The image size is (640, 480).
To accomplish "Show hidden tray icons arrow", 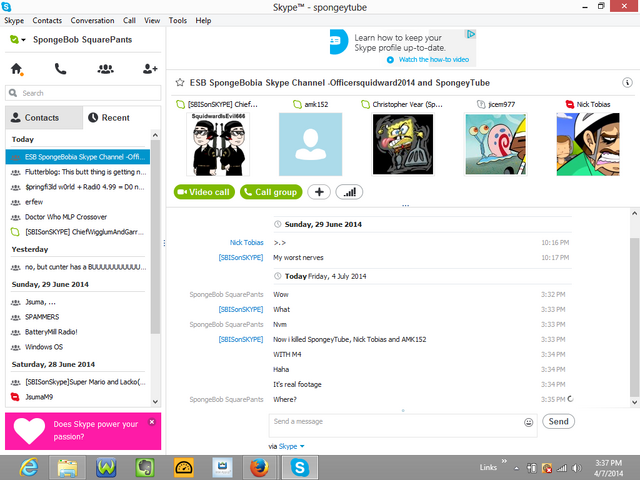I will [x=516, y=468].
